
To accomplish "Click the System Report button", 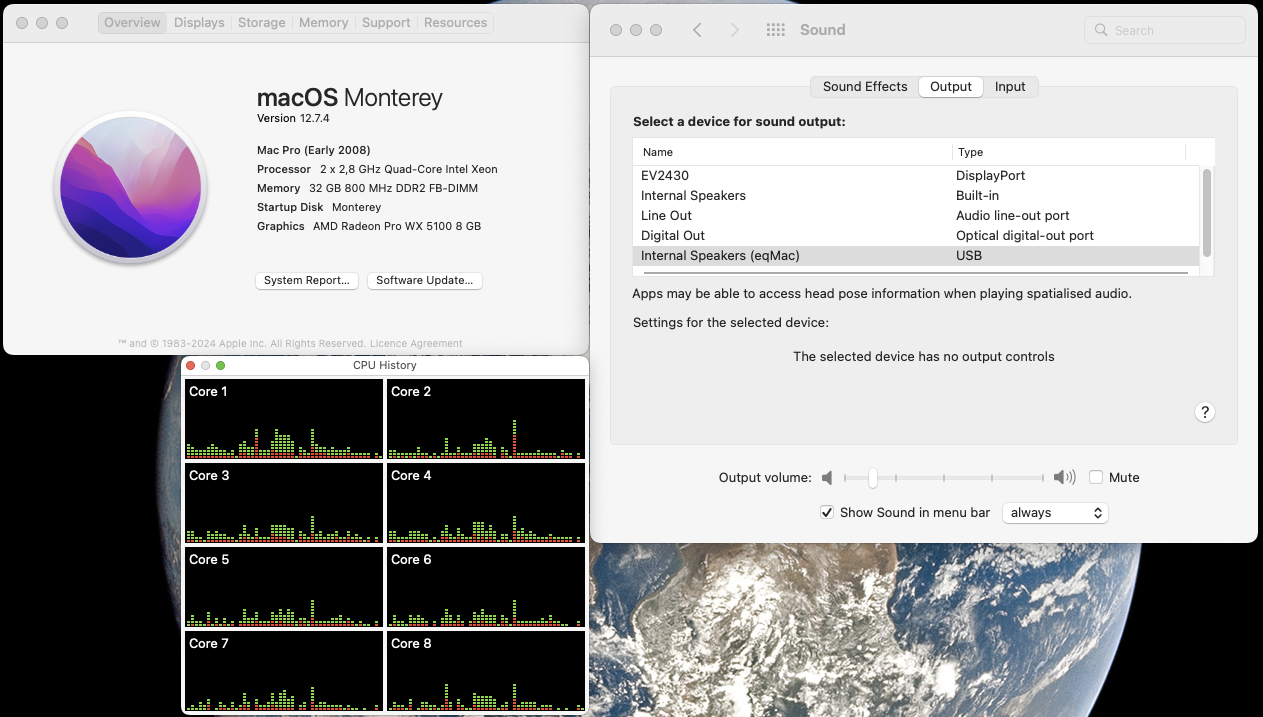I will click(307, 281).
